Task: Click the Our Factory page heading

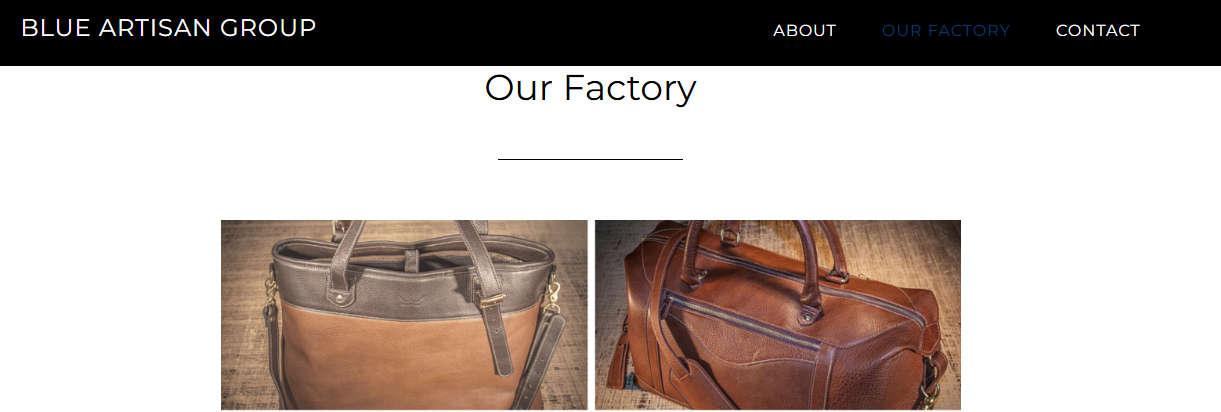Action: (x=590, y=88)
